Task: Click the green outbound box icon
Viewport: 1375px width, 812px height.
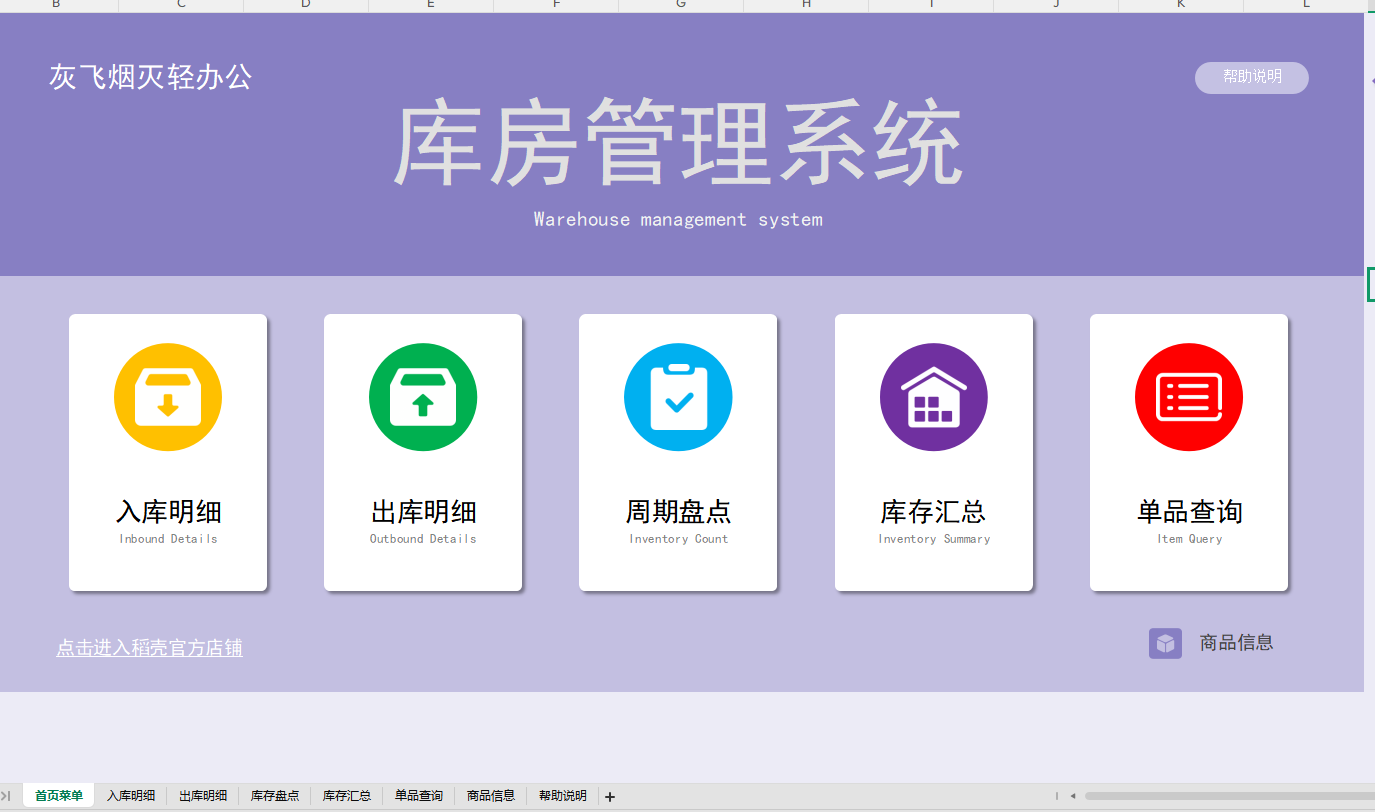Action: 423,397
